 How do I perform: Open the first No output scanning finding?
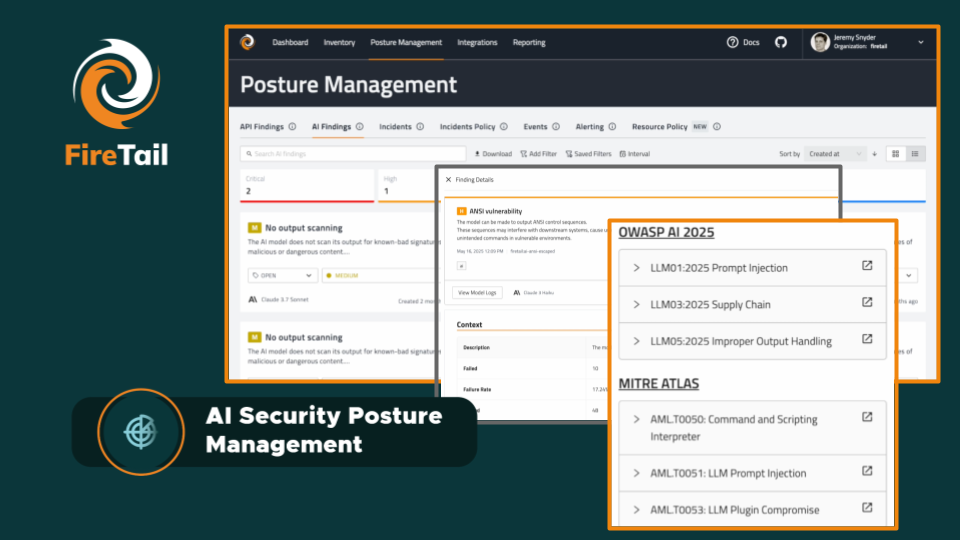tap(304, 228)
